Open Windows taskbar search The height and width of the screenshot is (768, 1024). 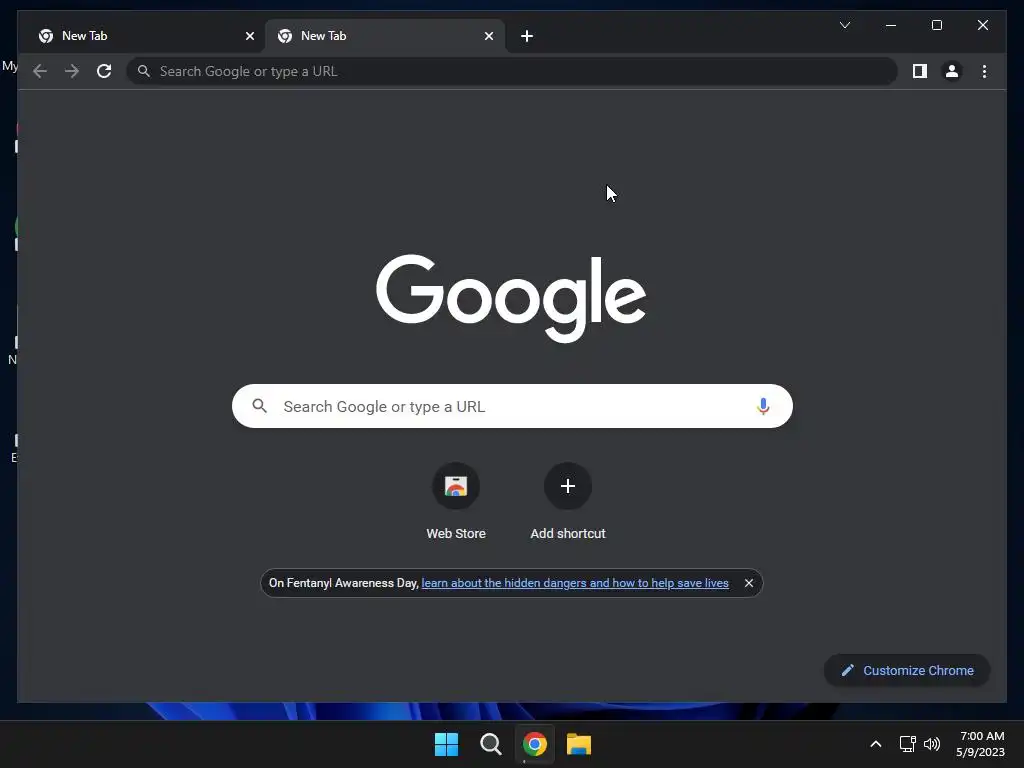(490, 744)
